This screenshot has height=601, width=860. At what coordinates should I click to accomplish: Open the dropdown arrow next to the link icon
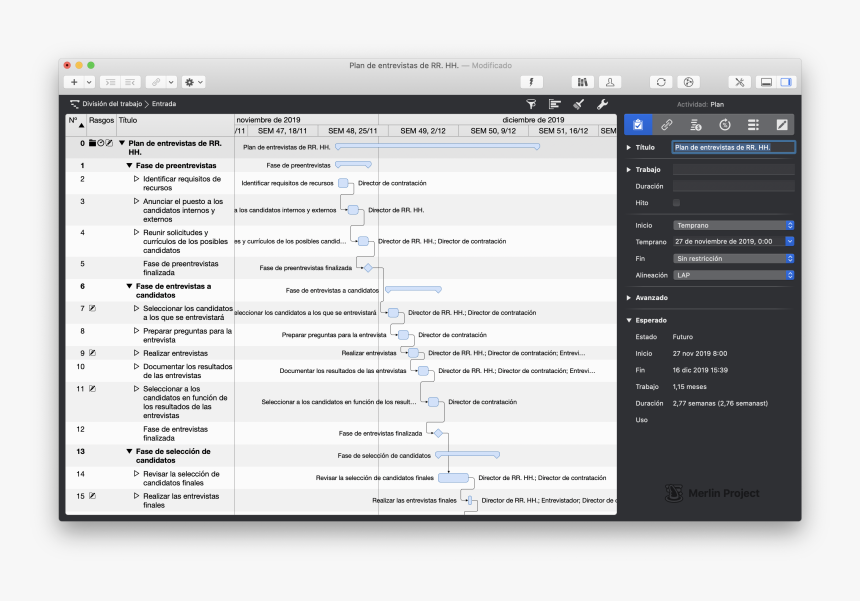tap(171, 82)
